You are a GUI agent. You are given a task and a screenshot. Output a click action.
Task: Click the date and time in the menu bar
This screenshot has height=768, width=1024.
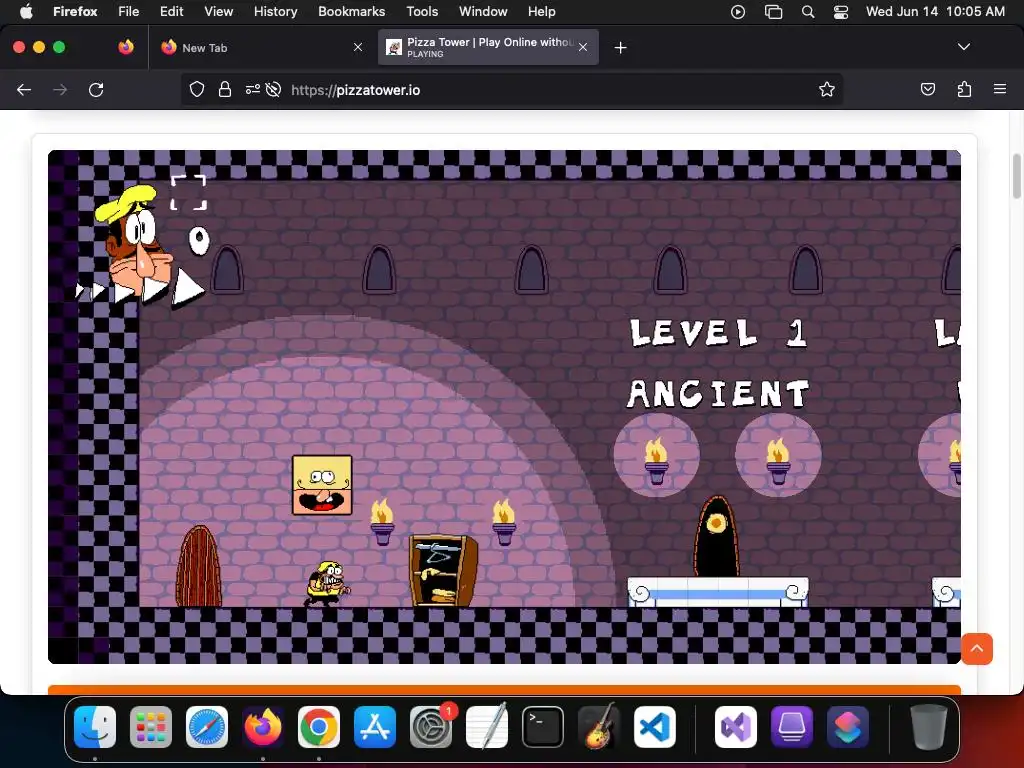tap(935, 11)
